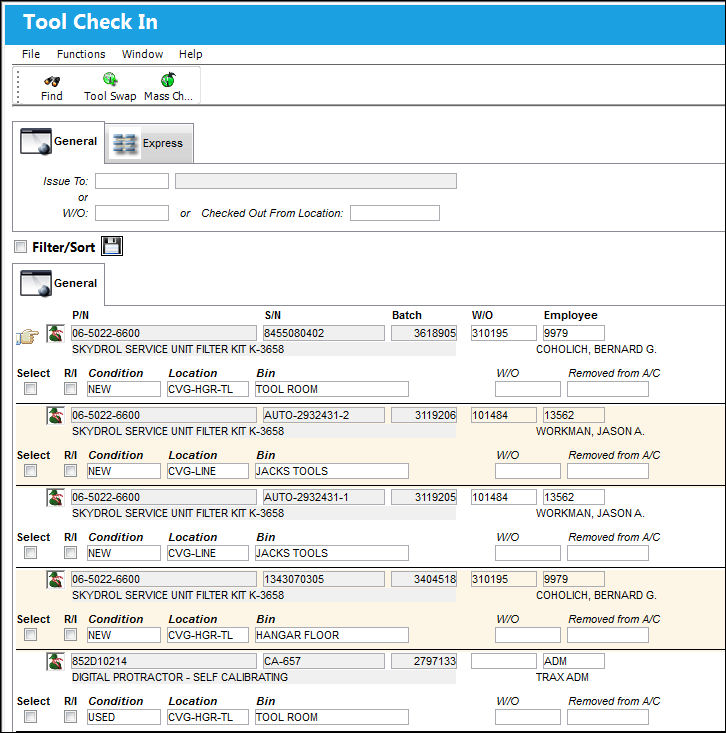Tick Select checkbox for CA-657 protractor row
The height and width of the screenshot is (733, 726).
click(x=30, y=716)
